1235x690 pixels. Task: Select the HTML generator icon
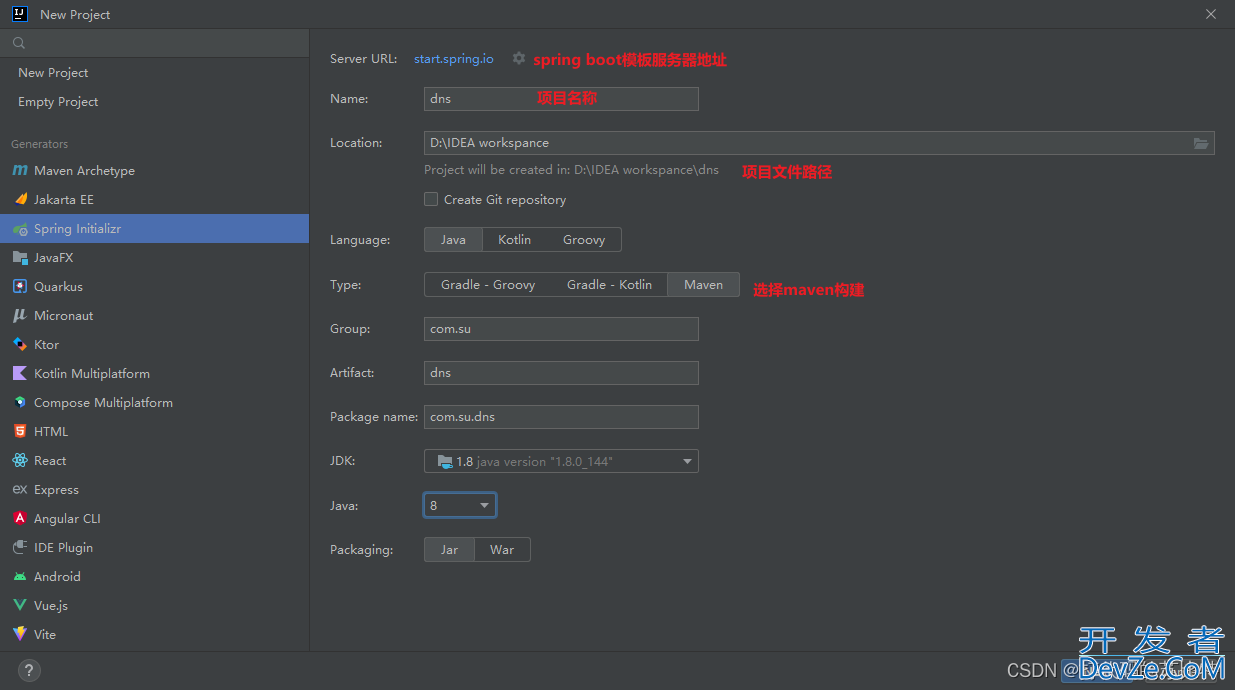coord(20,432)
